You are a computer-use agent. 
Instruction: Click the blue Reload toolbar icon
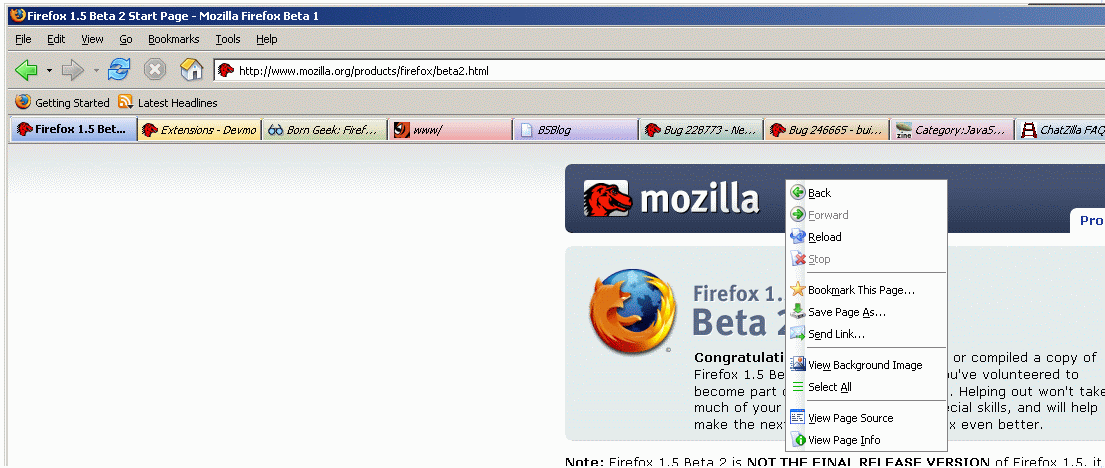(119, 70)
